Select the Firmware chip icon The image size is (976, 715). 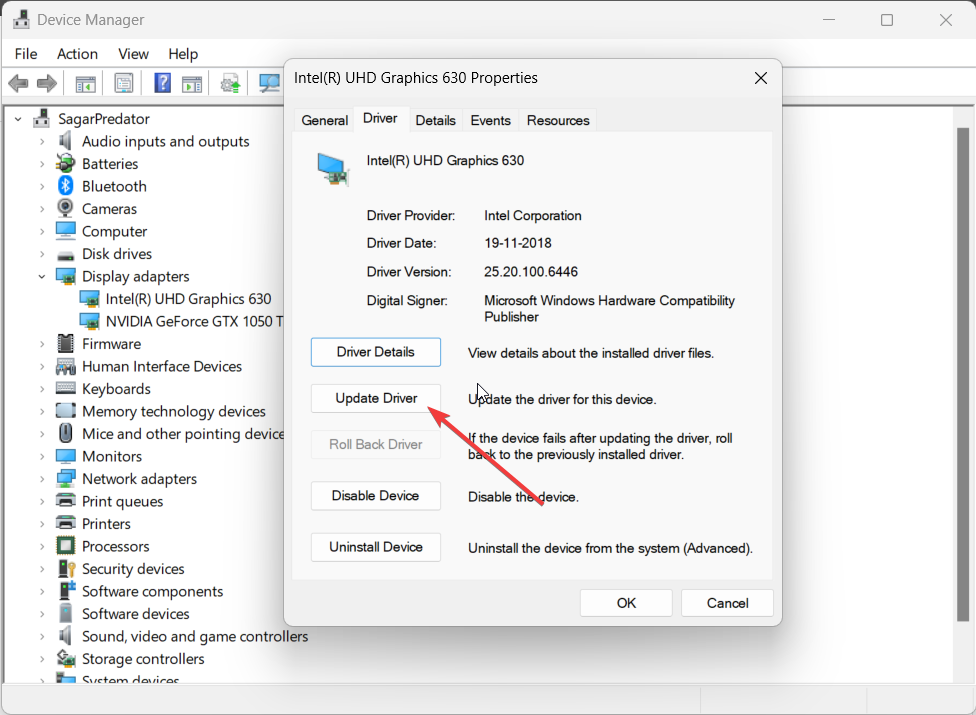(65, 343)
